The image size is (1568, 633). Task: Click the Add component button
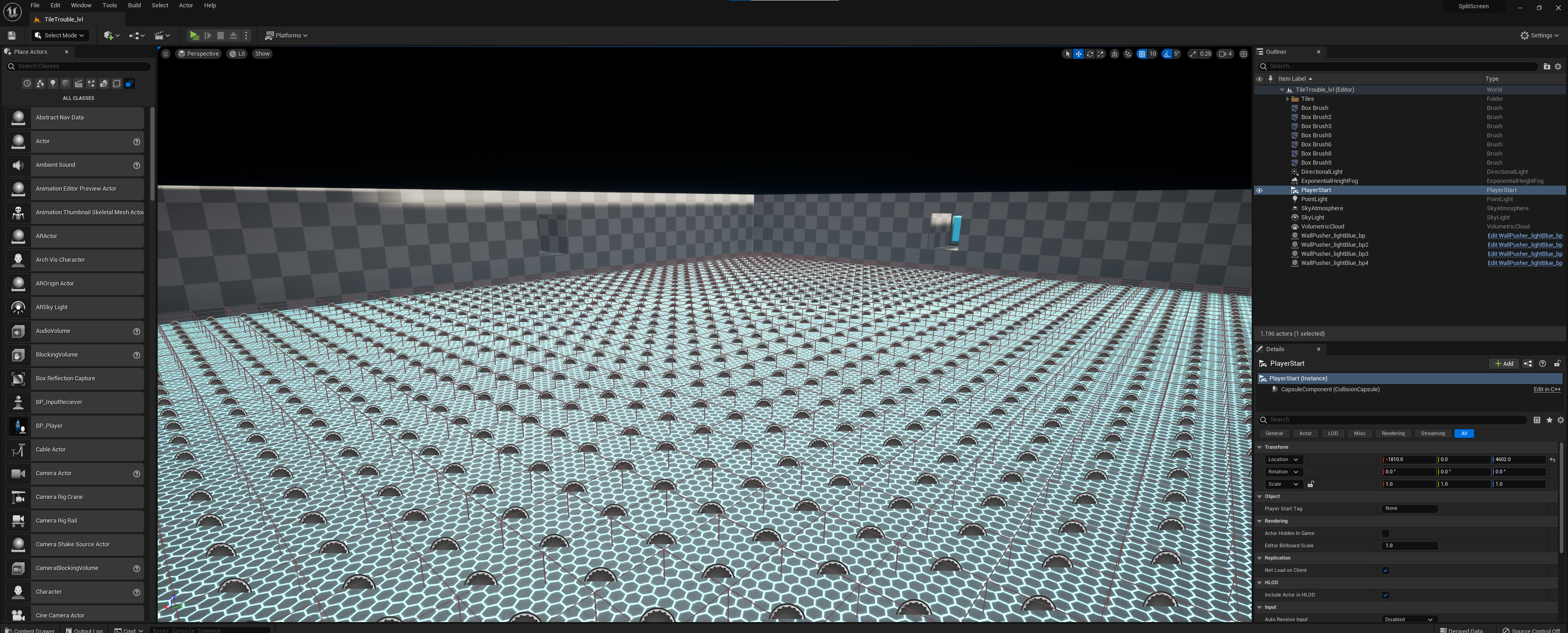pyautogui.click(x=1503, y=364)
